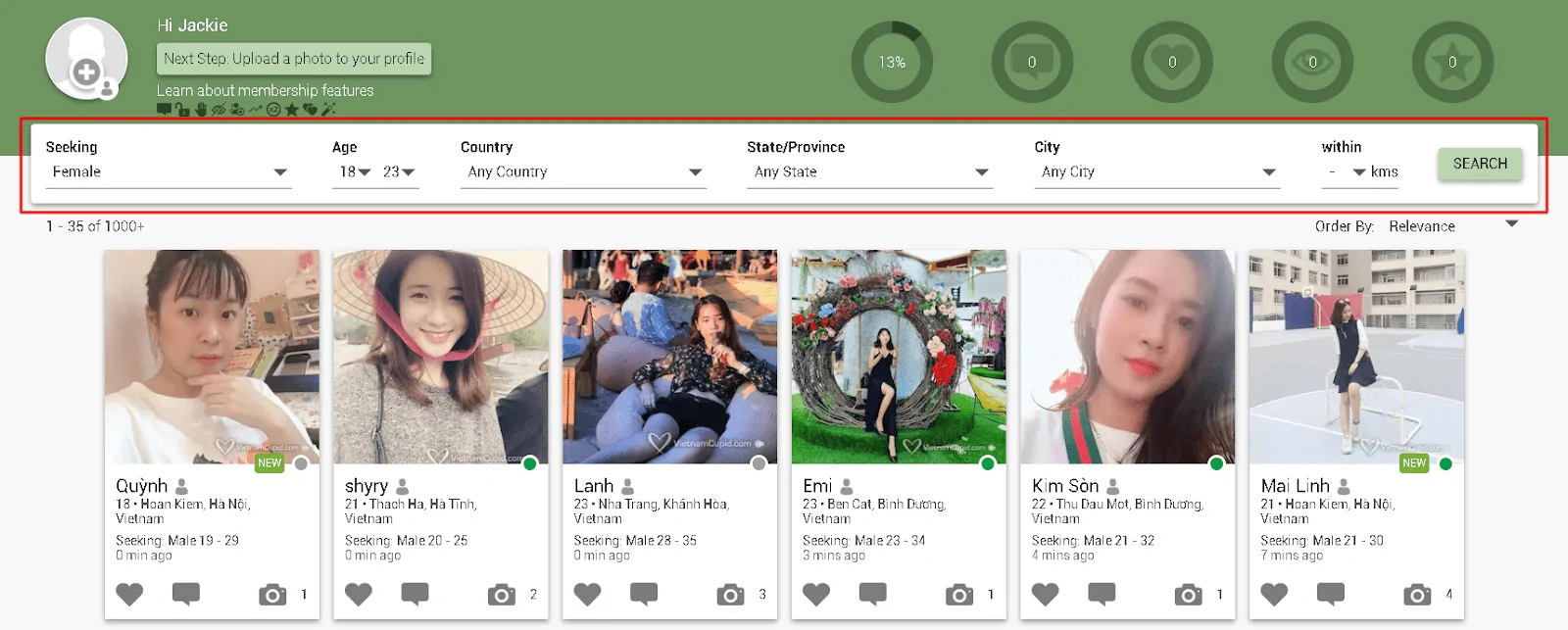Image resolution: width=1568 pixels, height=630 pixels.
Task: Click Lanh's profile name link
Action: 594,486
